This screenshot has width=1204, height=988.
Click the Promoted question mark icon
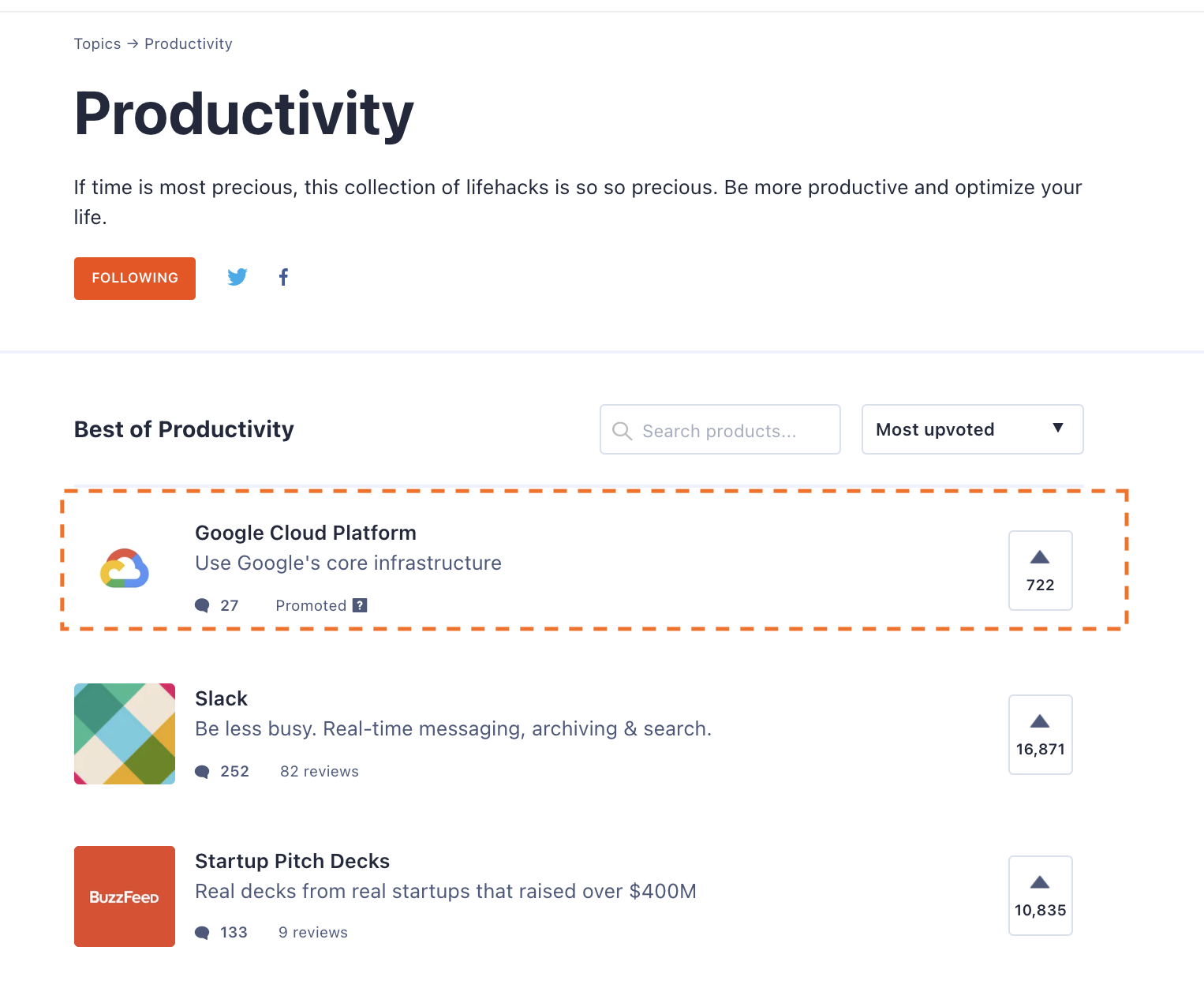(360, 605)
